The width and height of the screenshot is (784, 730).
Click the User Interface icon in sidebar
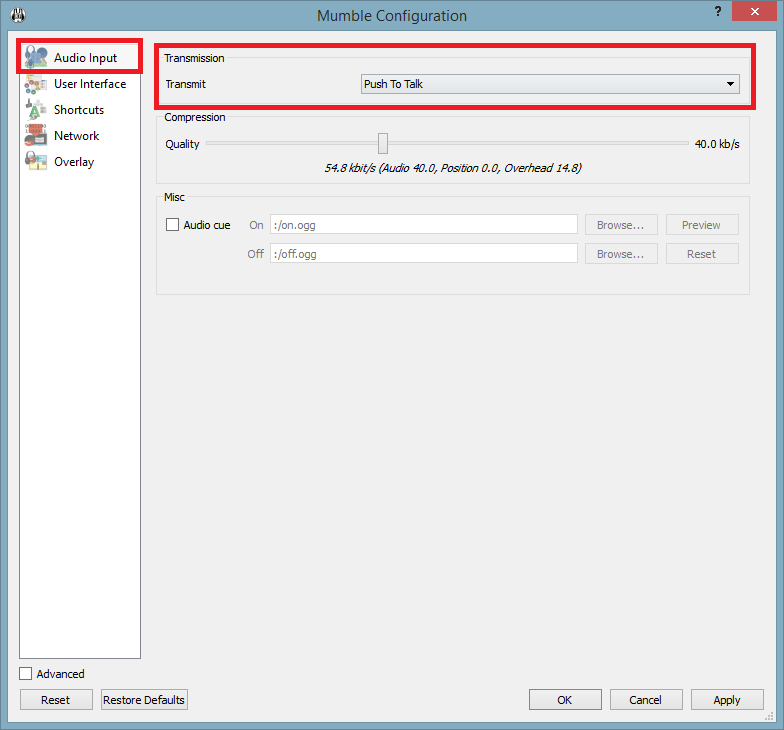(x=36, y=84)
